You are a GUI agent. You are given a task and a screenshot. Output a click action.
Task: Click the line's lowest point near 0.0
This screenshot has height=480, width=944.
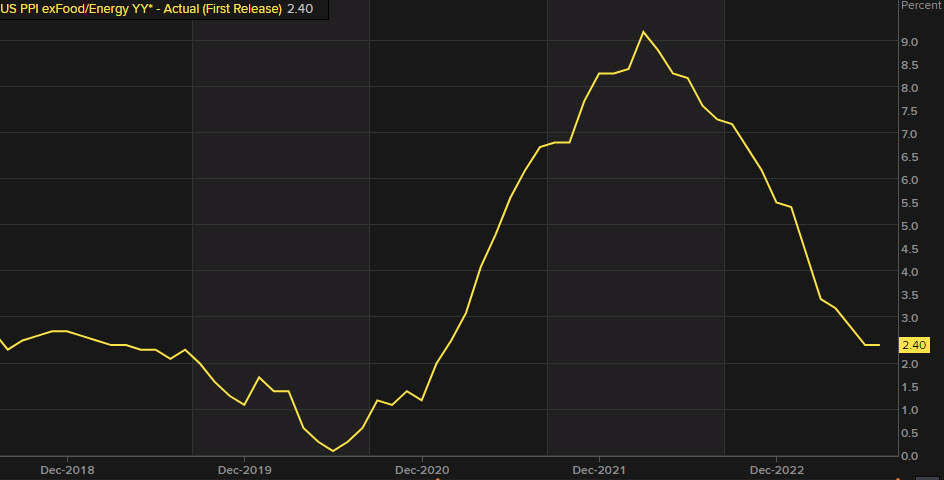[333, 450]
